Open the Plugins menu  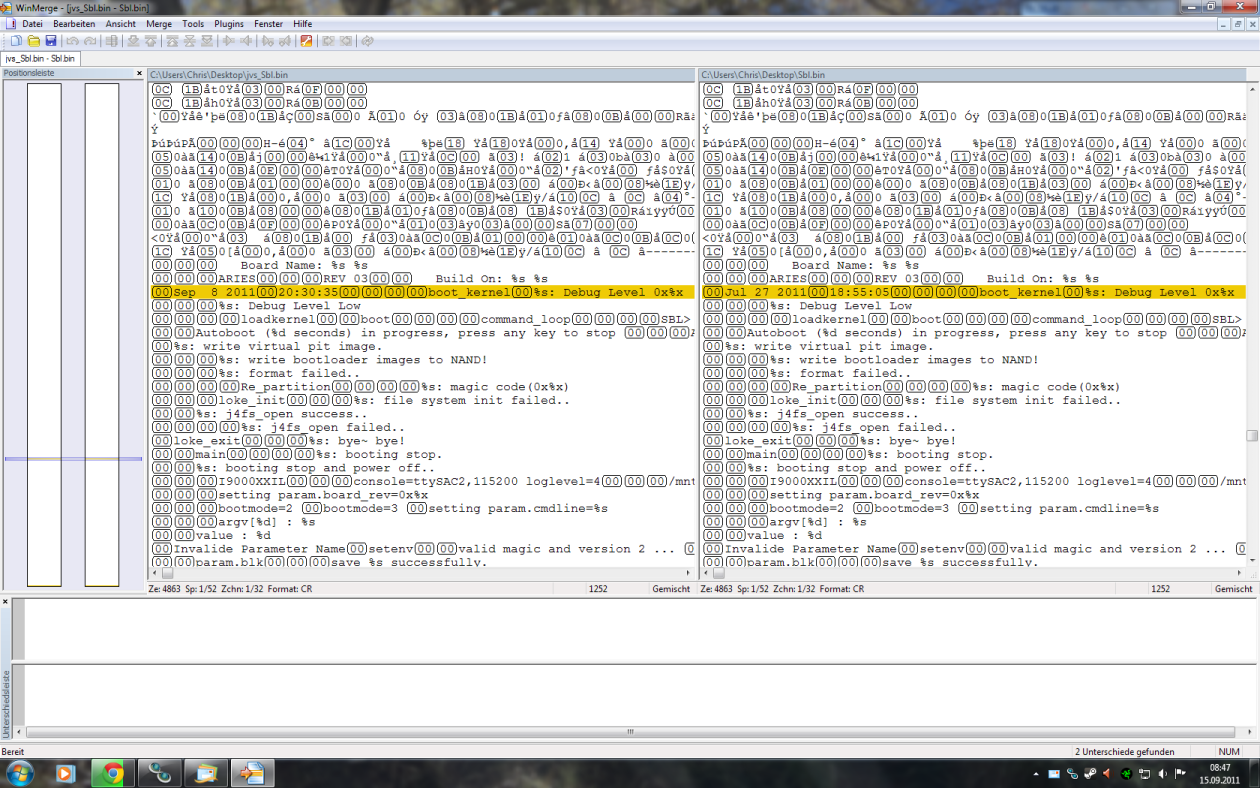click(229, 23)
